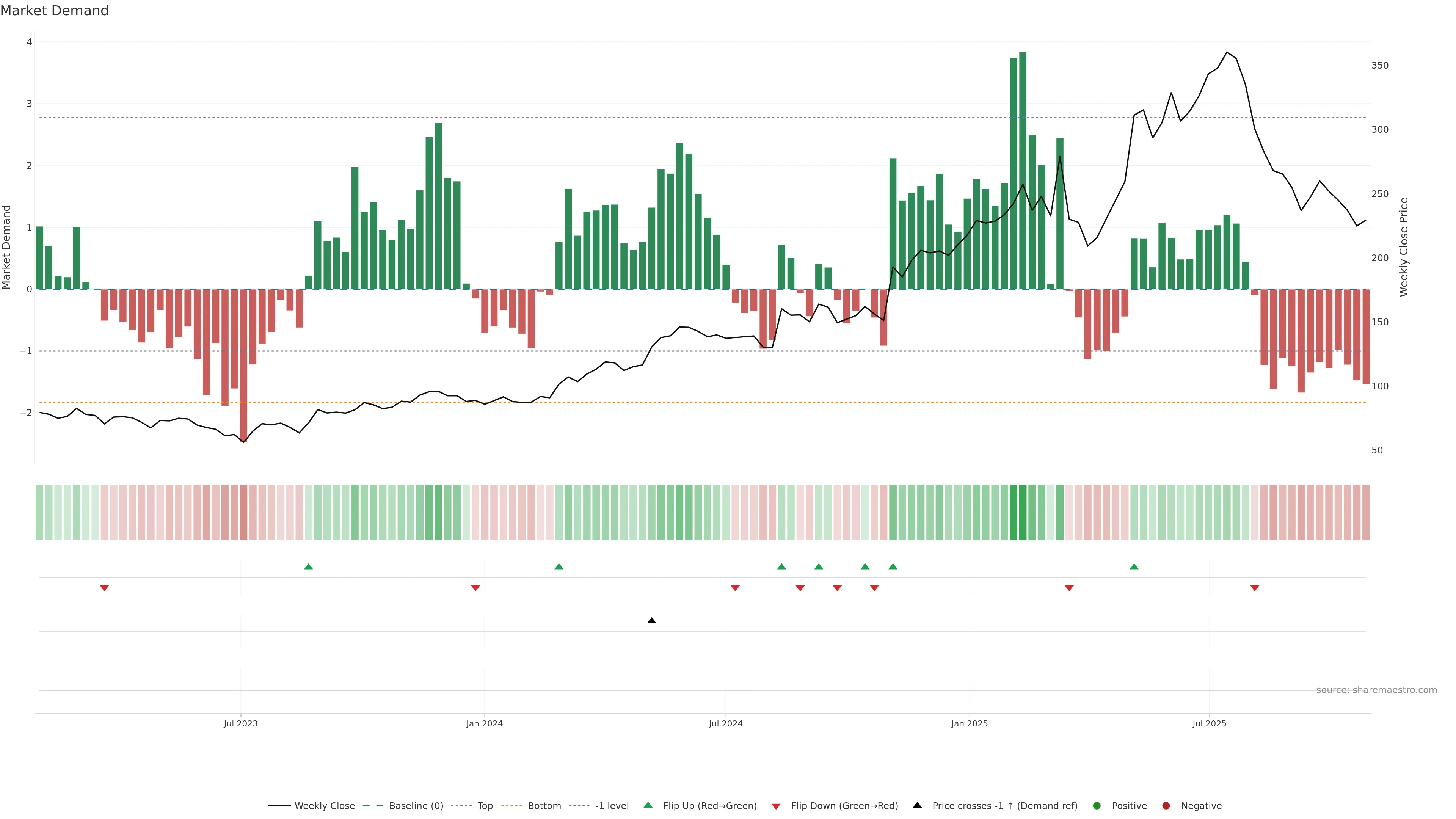1456x819 pixels.
Task: Click the -1 level legend entry
Action: 612,806
